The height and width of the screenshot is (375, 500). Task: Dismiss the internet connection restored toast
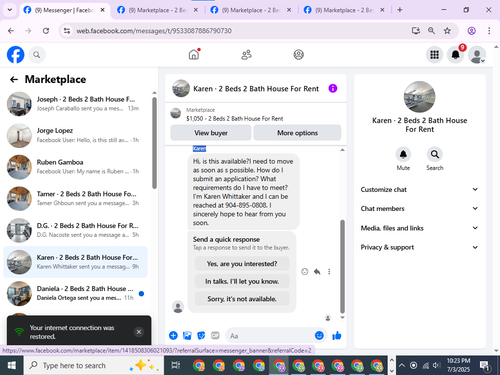pos(139,332)
